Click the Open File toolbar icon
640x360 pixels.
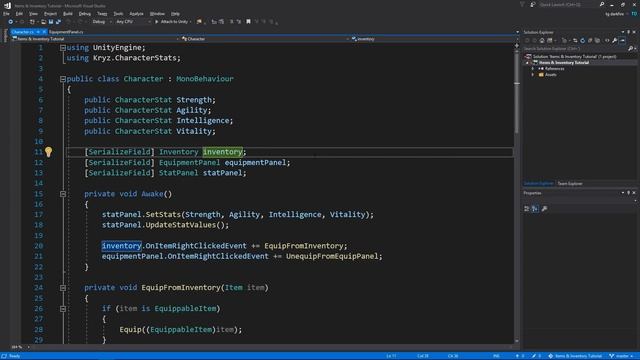click(x=43, y=22)
